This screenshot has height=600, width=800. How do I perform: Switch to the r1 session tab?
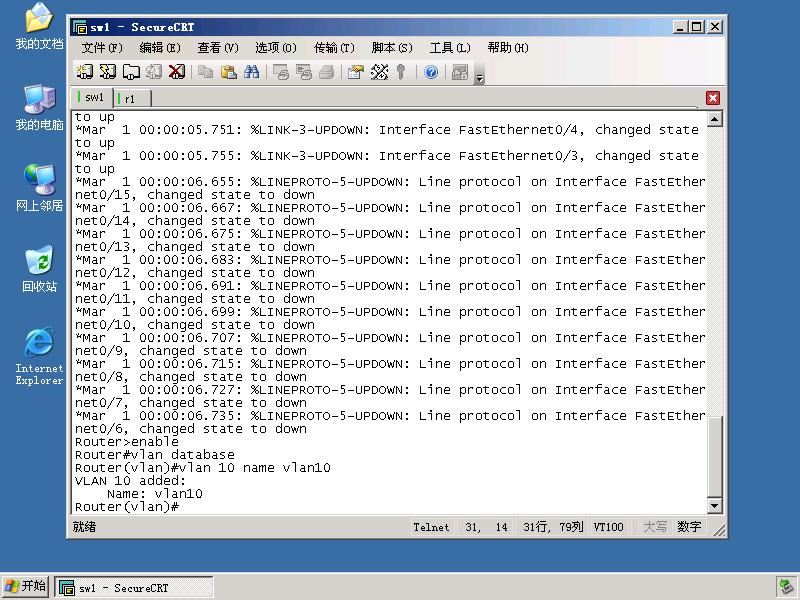pyautogui.click(x=132, y=98)
